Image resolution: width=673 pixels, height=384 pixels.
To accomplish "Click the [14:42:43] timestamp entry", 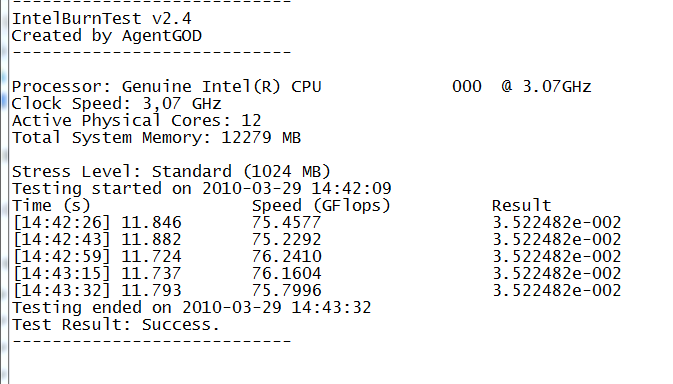I will tap(62, 239).
